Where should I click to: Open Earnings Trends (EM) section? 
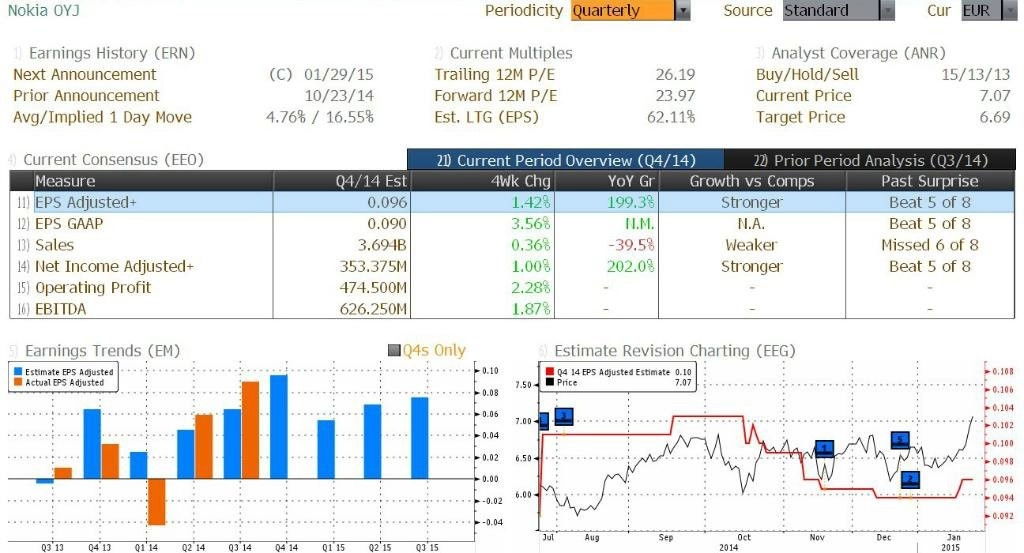pos(102,351)
